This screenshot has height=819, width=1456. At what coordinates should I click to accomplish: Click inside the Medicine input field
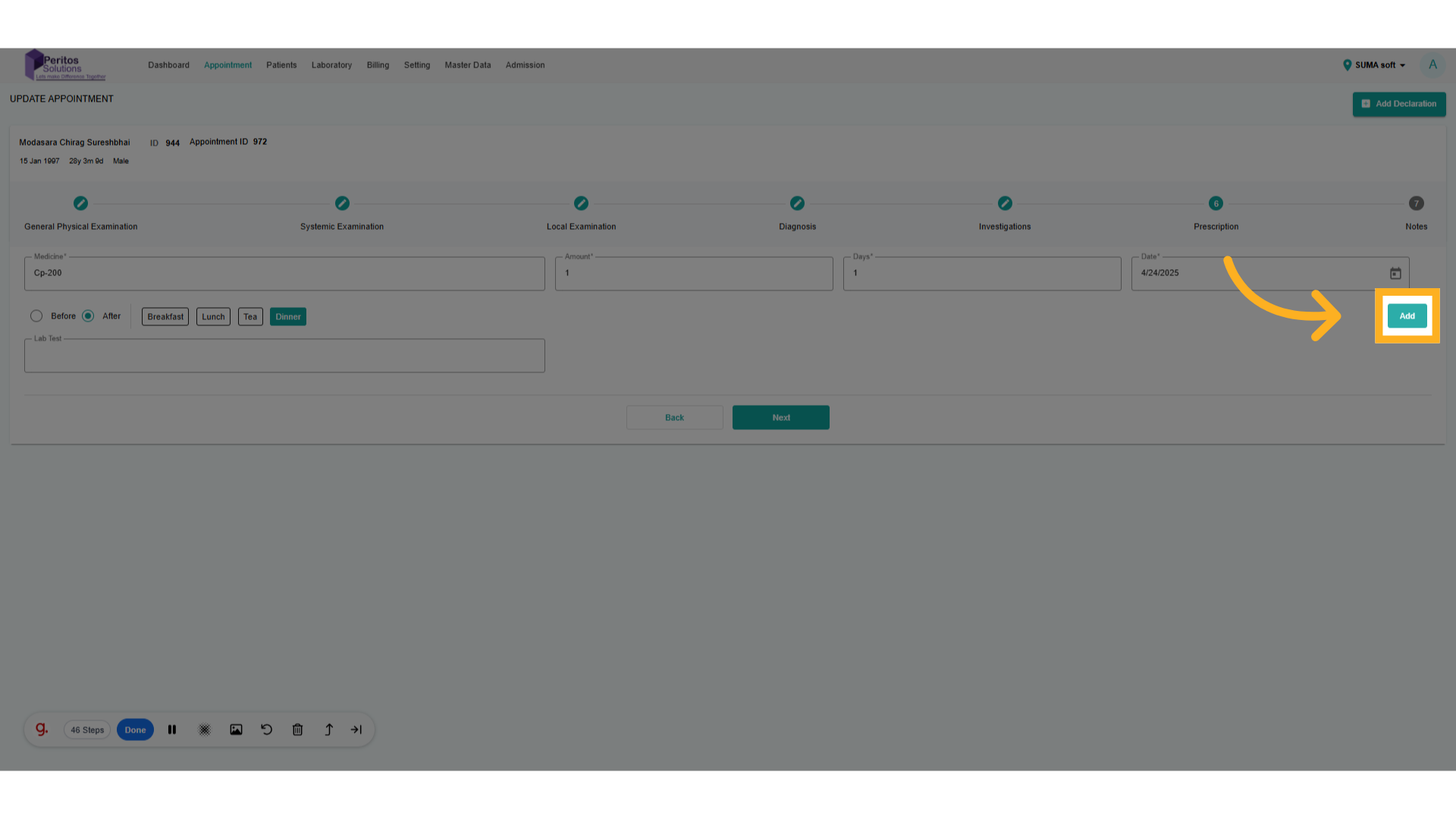[x=284, y=273]
